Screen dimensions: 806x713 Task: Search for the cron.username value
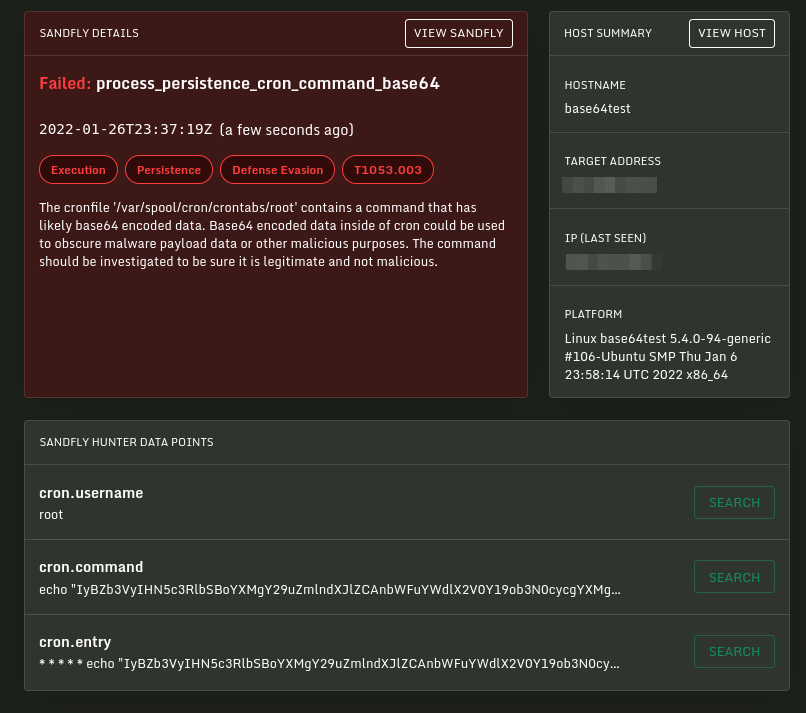(734, 502)
